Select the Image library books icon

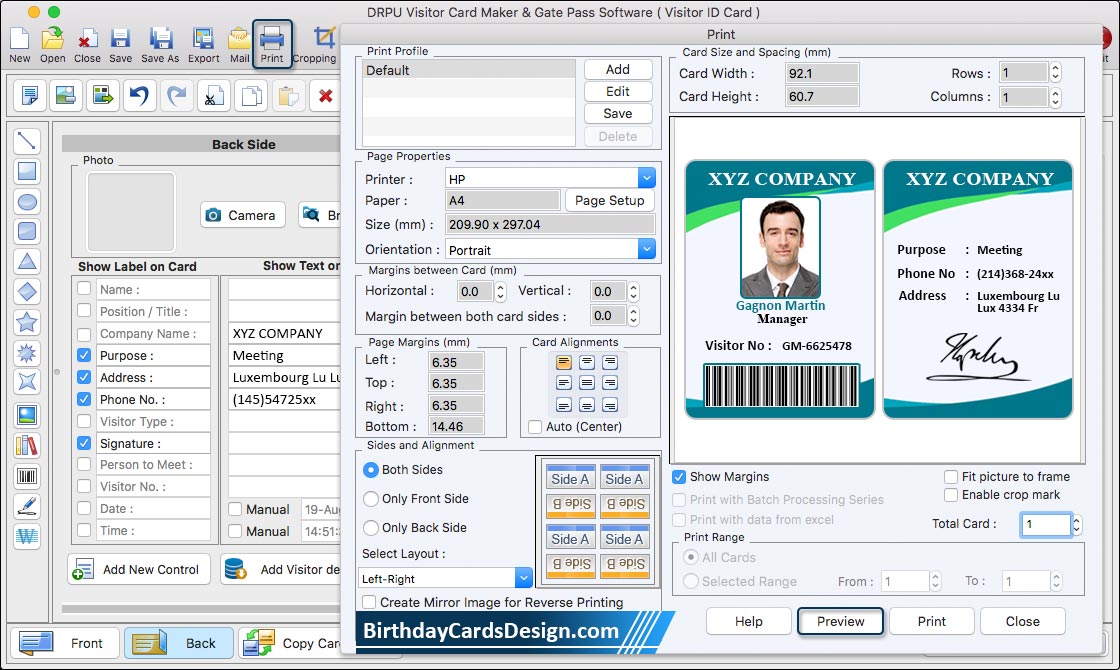pyautogui.click(x=27, y=446)
